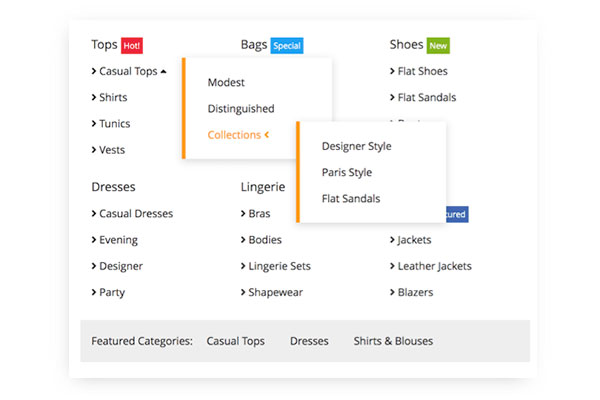600x400 pixels.
Task: Click Dresses in Featured Categories bar
Action: pyautogui.click(x=309, y=341)
